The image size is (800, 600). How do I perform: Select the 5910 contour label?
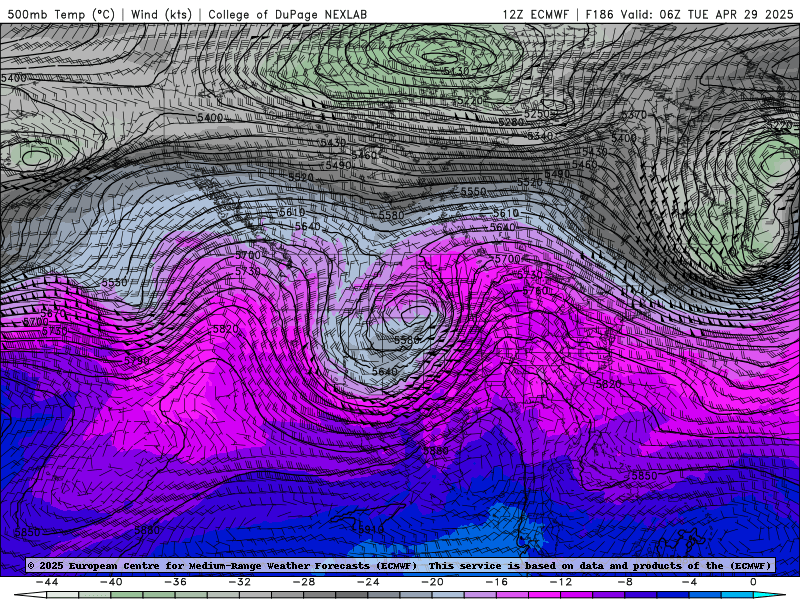[x=370, y=530]
